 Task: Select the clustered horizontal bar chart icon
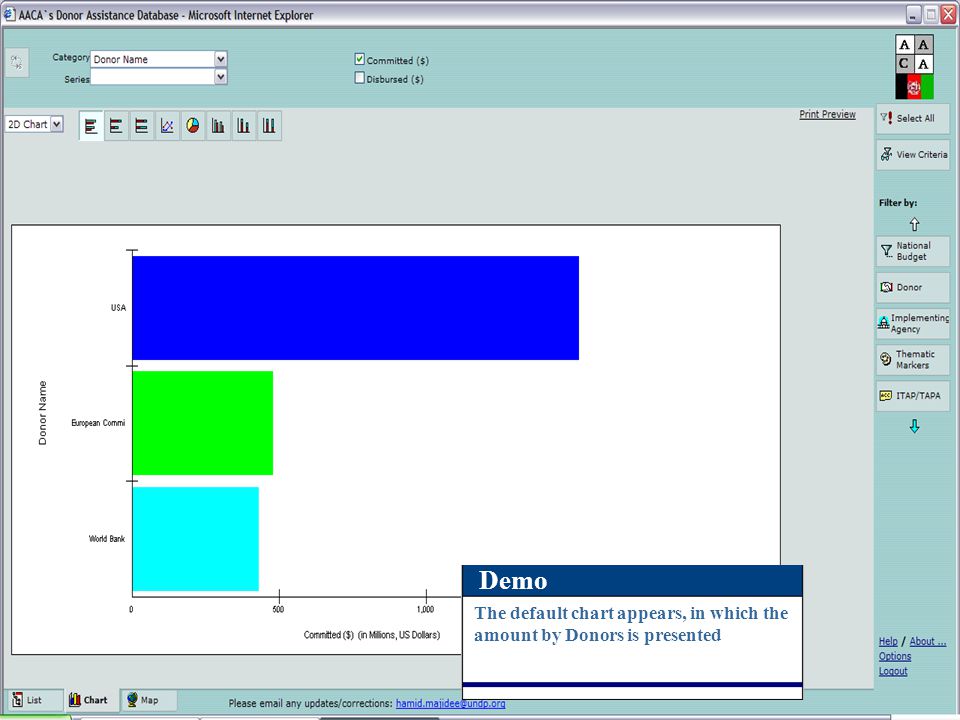(91, 126)
